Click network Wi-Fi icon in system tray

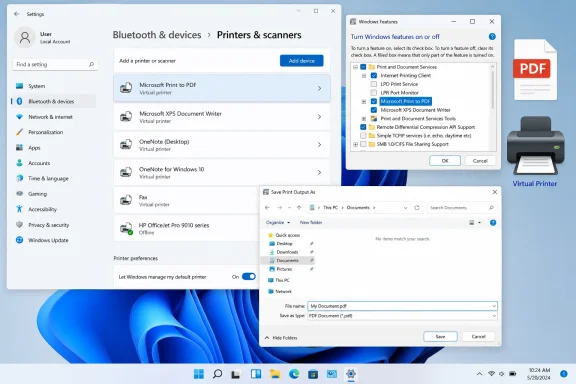pos(491,374)
